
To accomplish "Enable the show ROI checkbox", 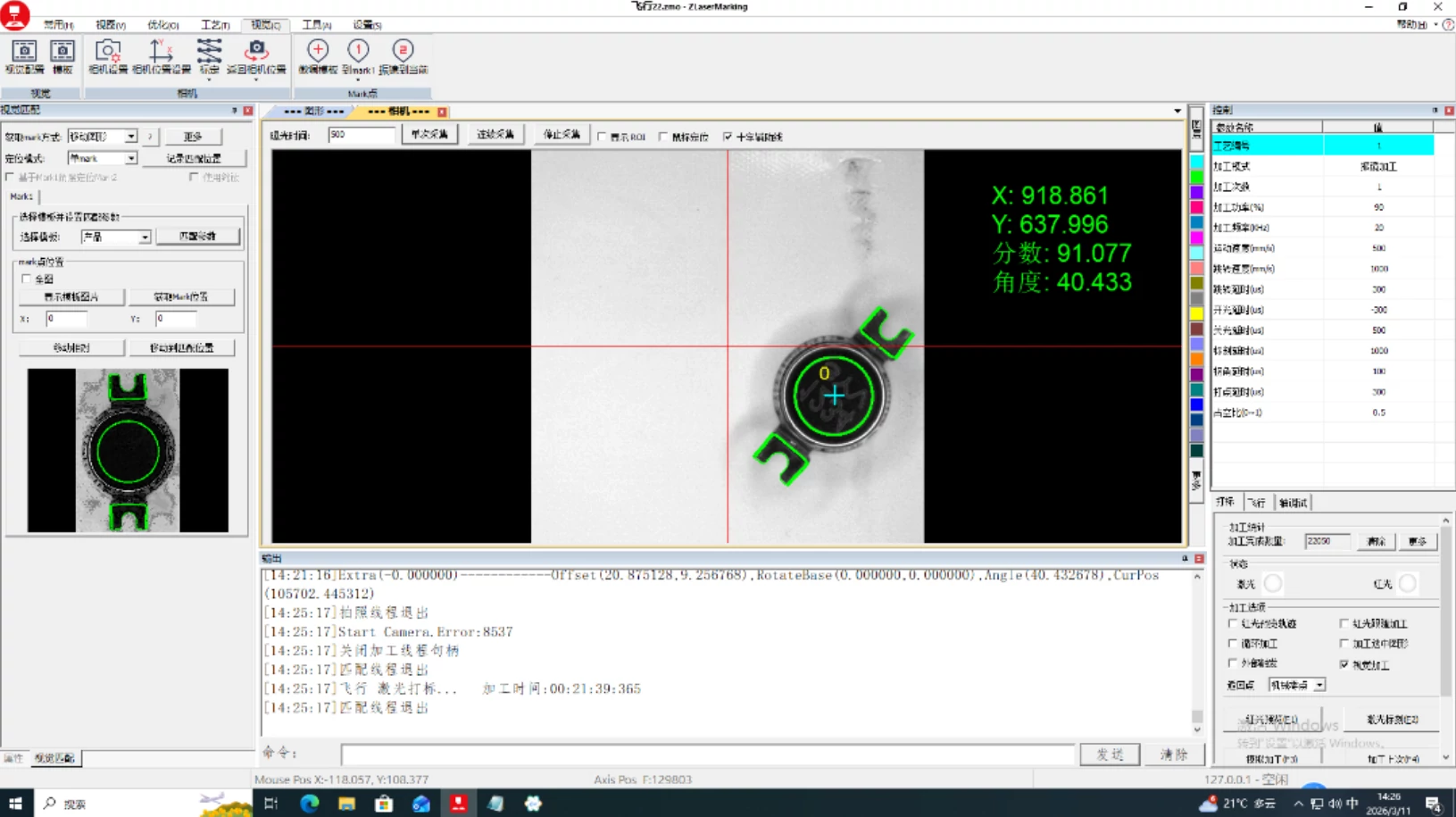I will (602, 137).
